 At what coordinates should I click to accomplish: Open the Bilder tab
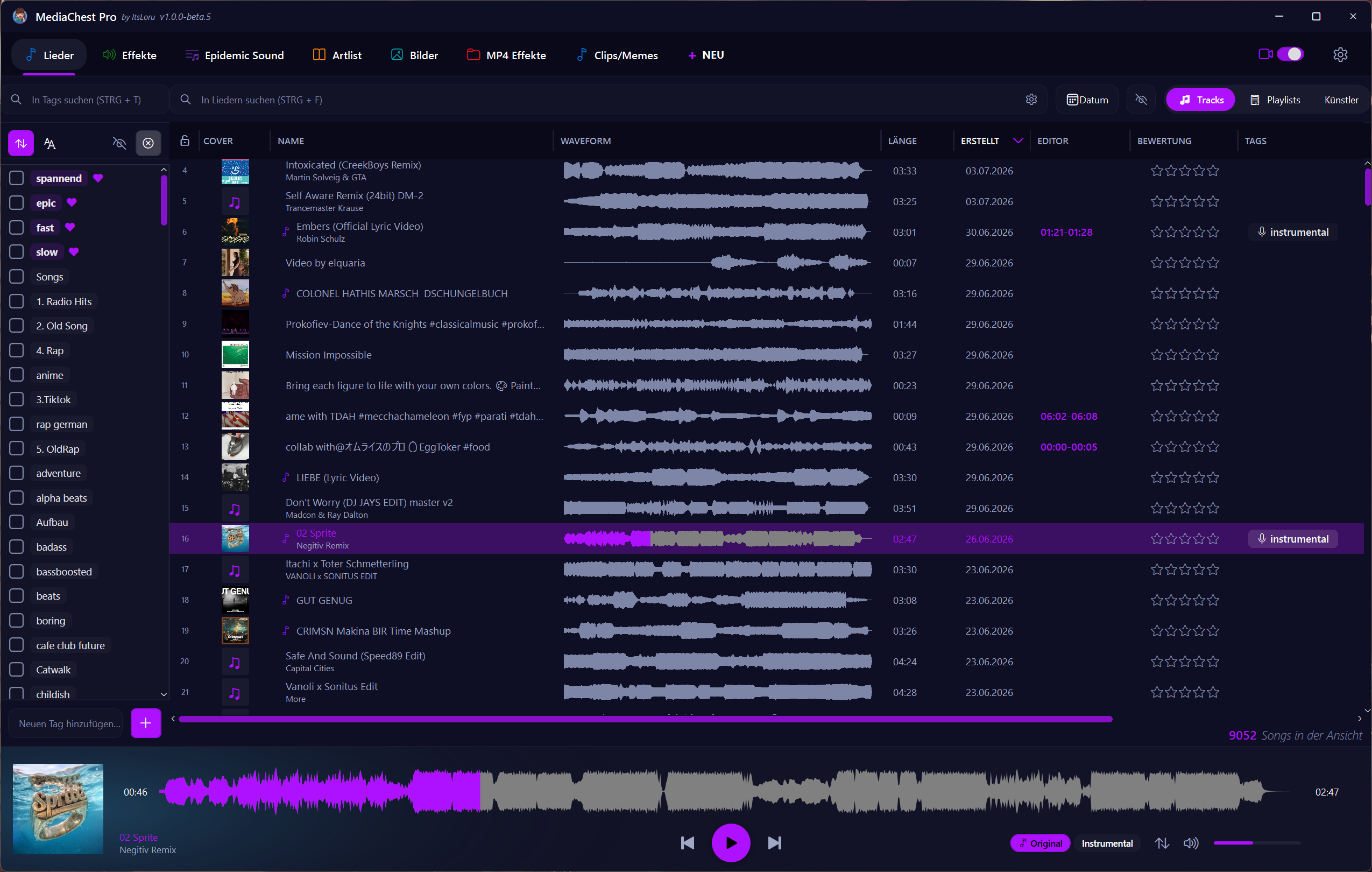tap(414, 55)
